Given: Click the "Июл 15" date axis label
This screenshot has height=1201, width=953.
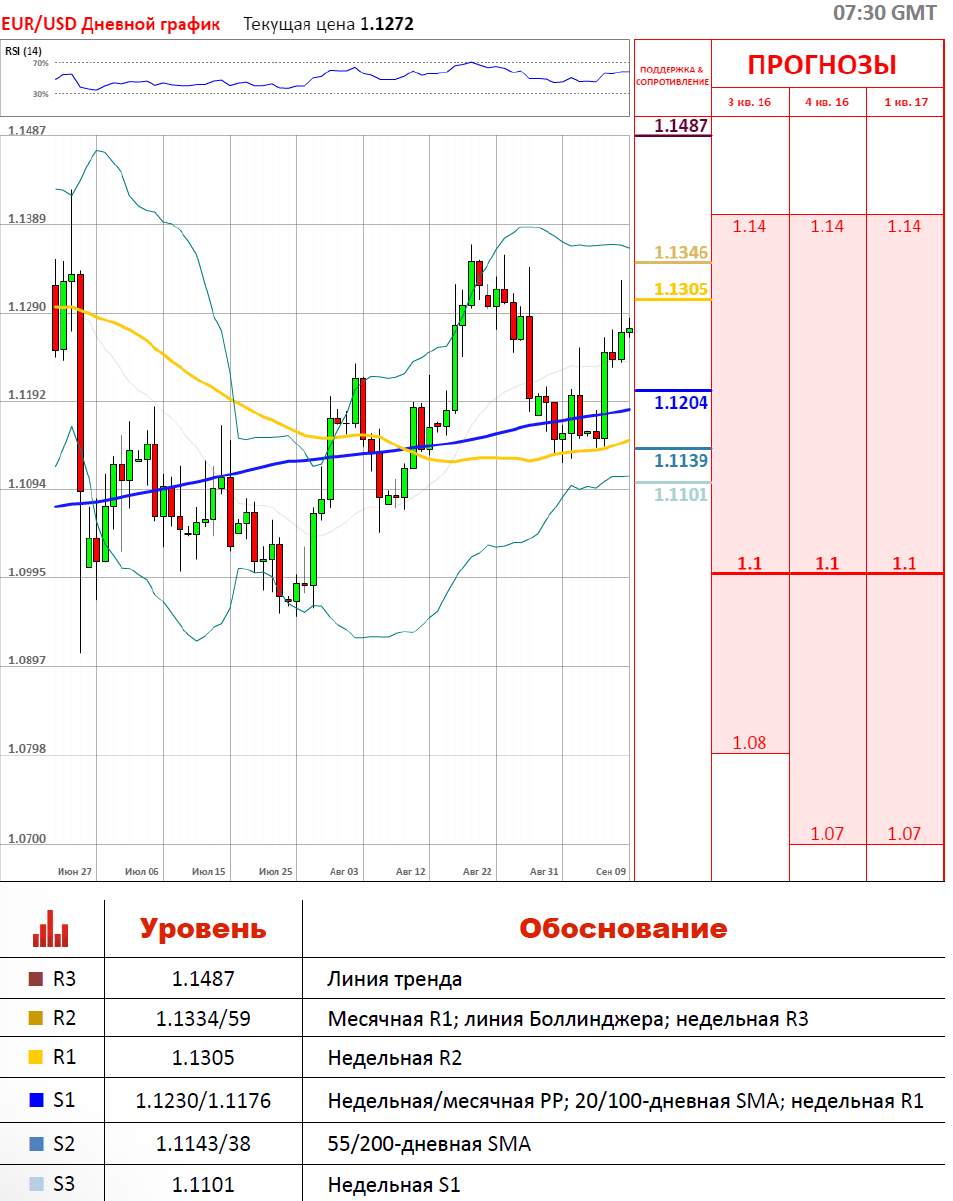Looking at the screenshot, I should click(208, 872).
